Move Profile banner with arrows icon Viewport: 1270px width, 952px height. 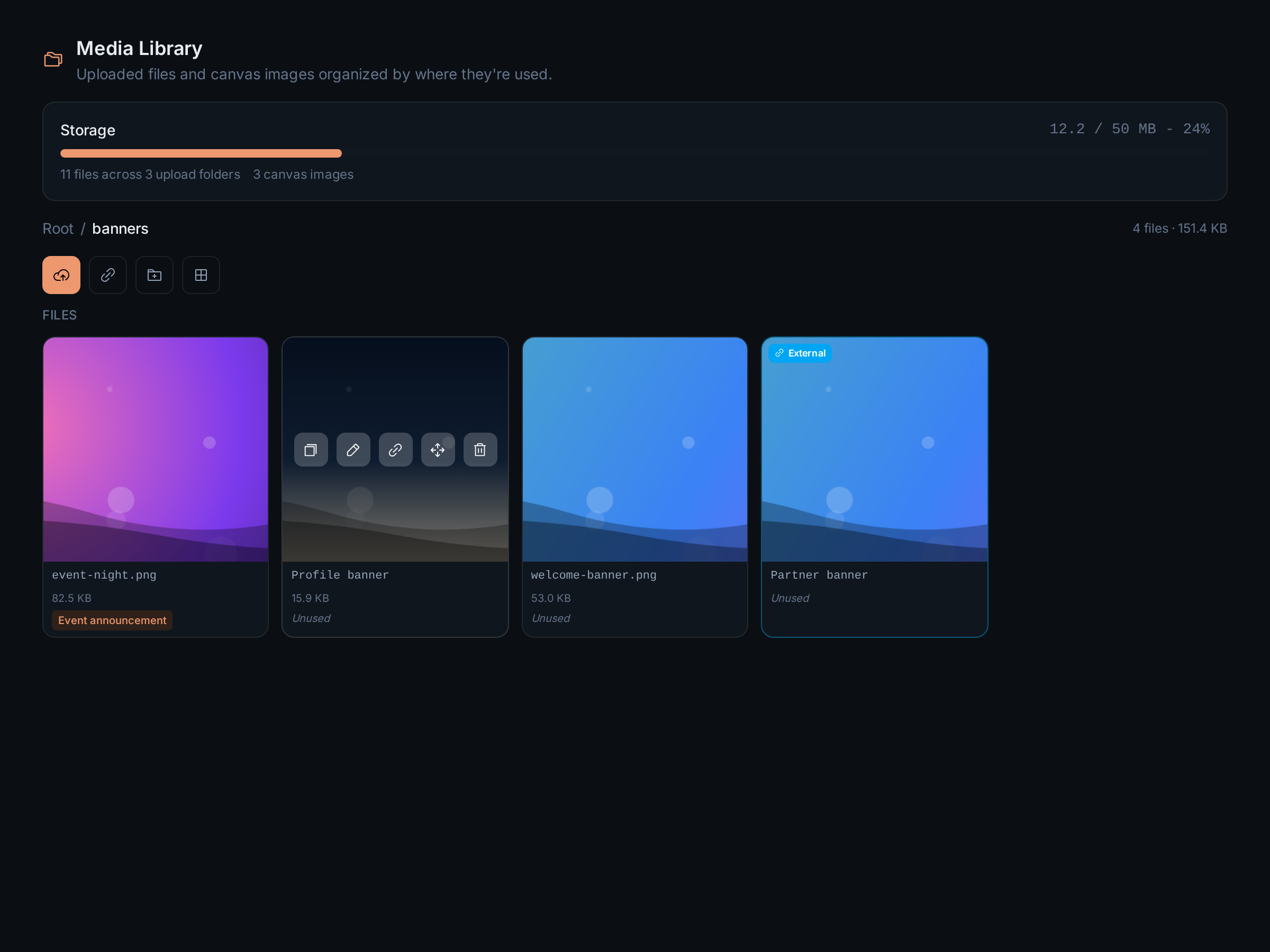click(x=438, y=450)
